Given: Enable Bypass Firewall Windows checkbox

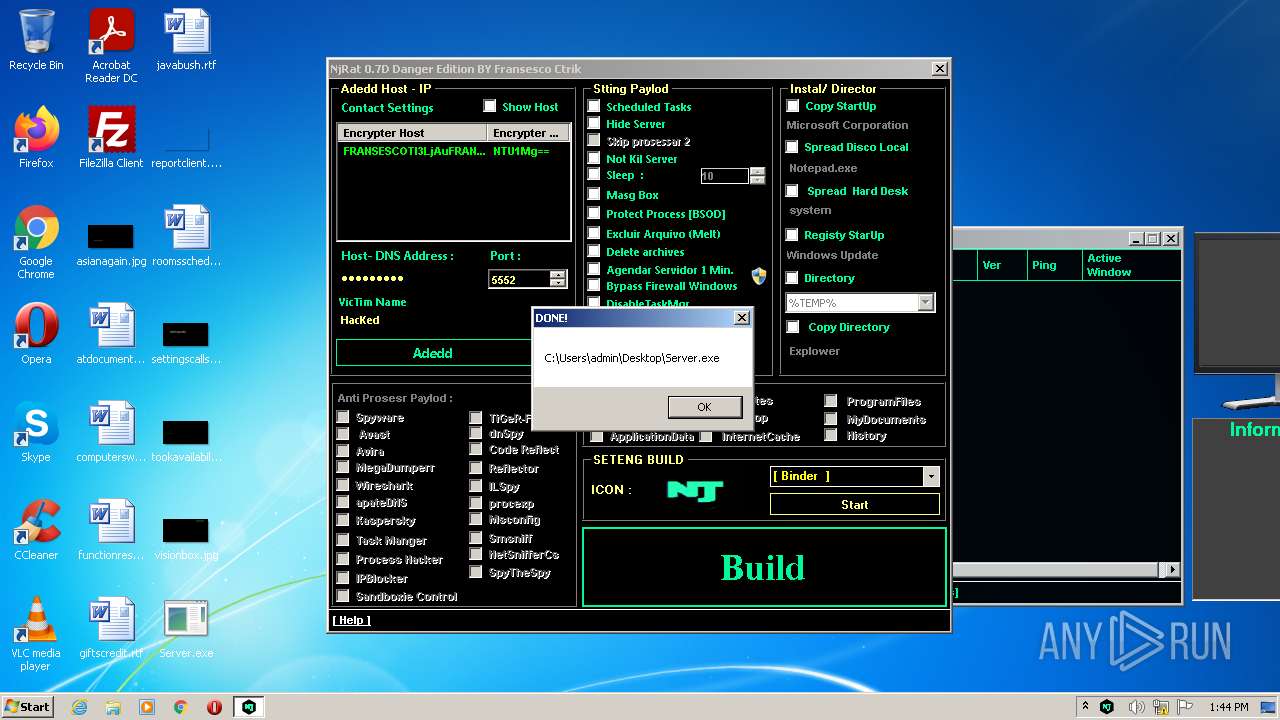Looking at the screenshot, I should (x=594, y=286).
